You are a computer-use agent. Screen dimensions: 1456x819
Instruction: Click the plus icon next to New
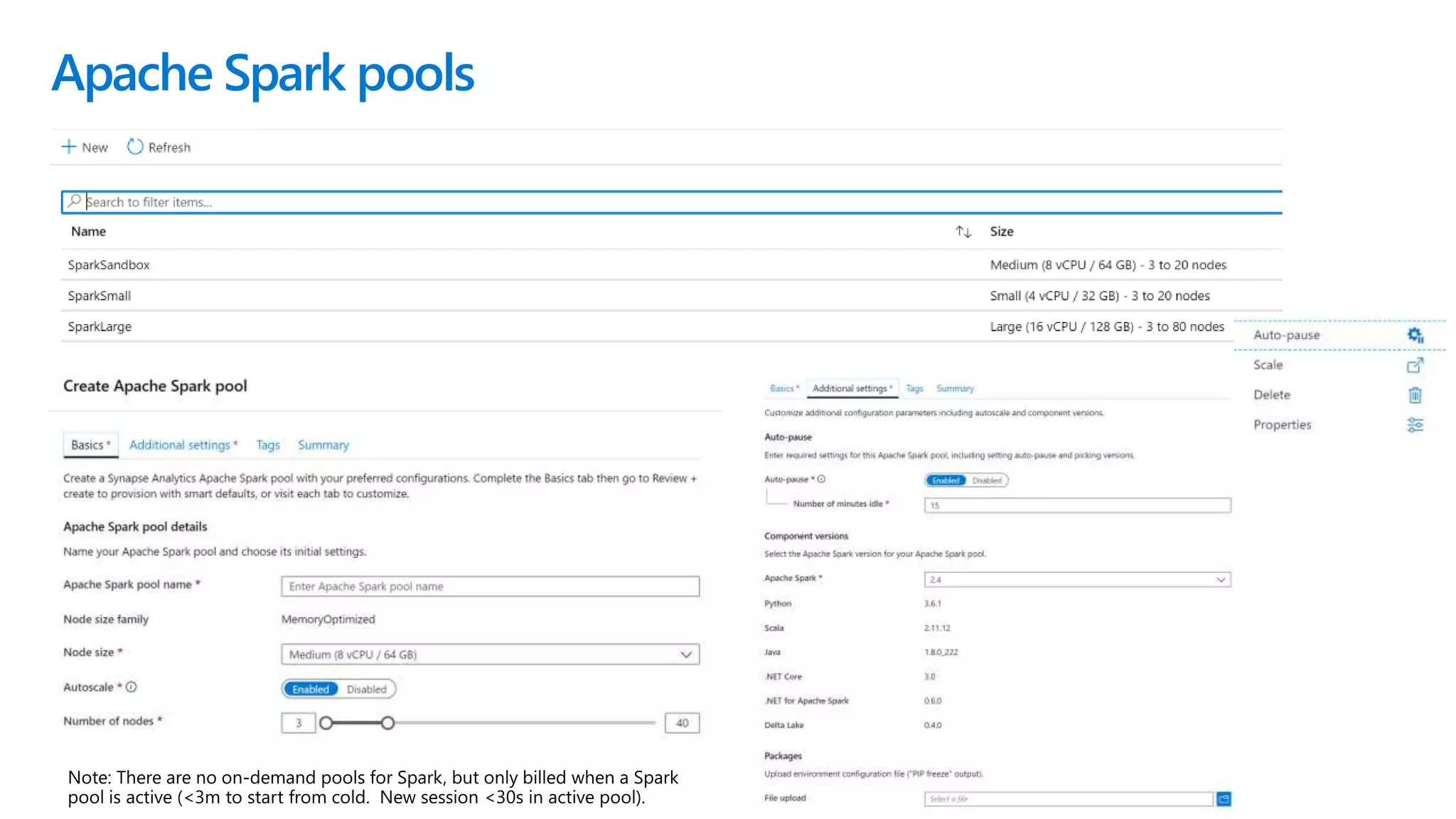pyautogui.click(x=69, y=146)
